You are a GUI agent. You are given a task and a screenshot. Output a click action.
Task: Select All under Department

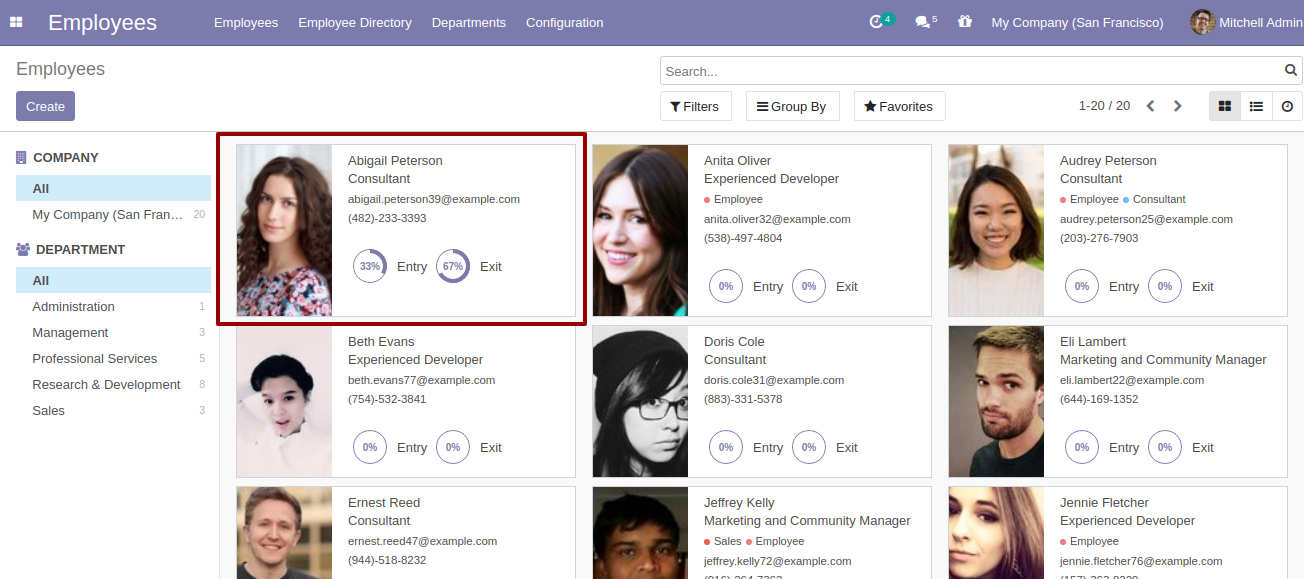113,280
